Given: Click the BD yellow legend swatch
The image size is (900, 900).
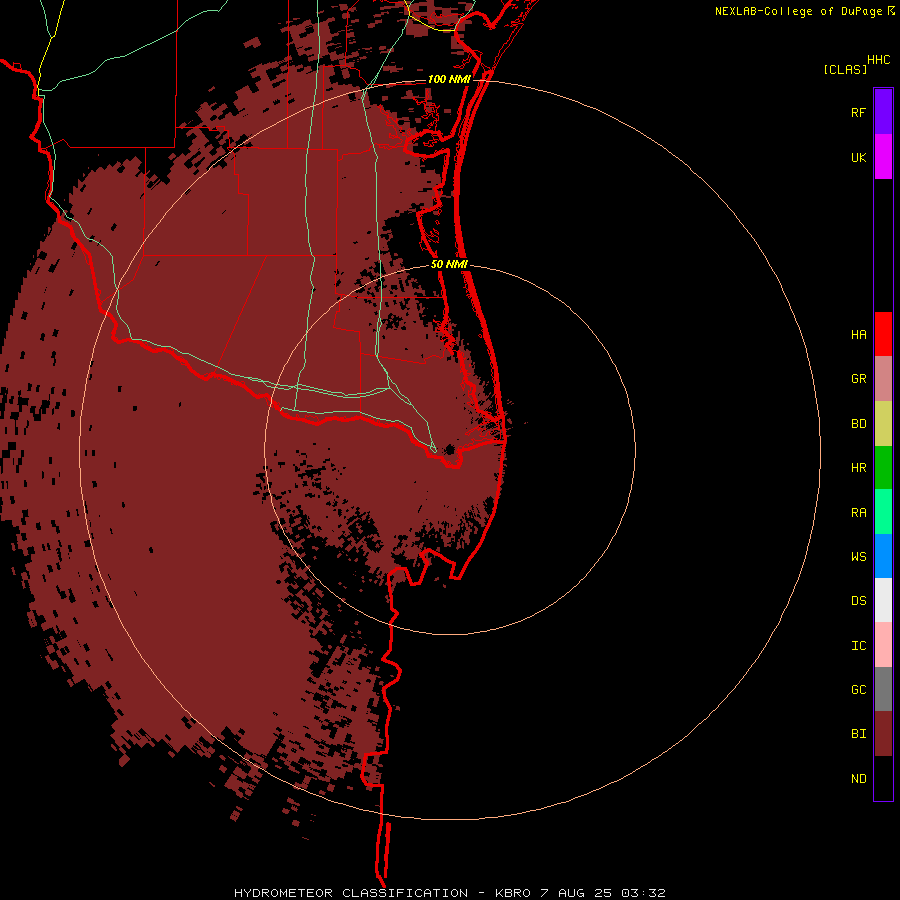Looking at the screenshot, I should [x=883, y=423].
